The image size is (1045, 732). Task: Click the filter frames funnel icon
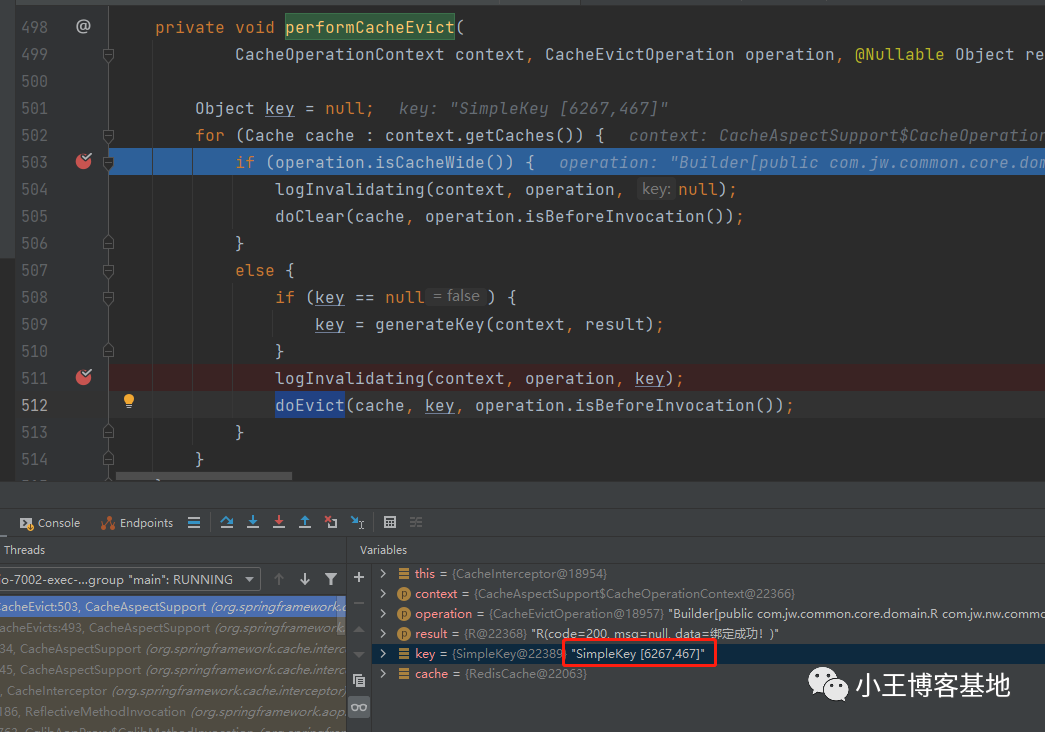(331, 579)
